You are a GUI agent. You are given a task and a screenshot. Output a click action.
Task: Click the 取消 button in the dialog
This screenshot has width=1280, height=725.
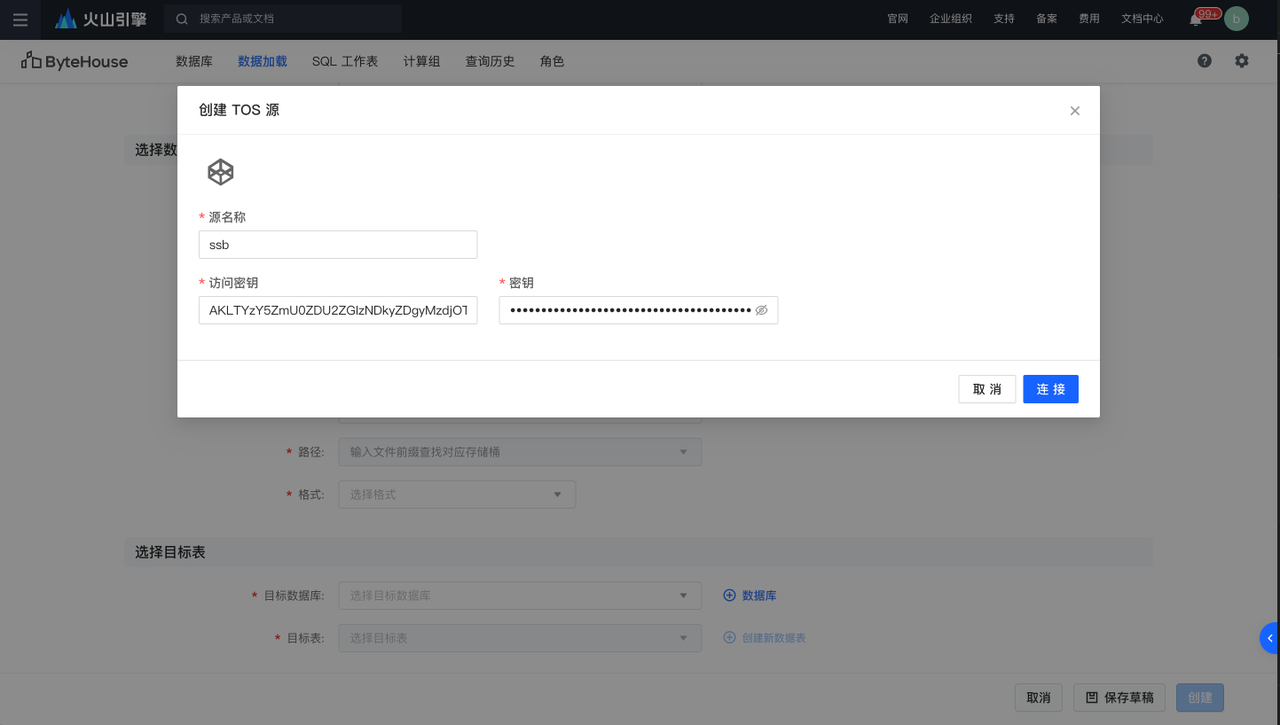987,389
